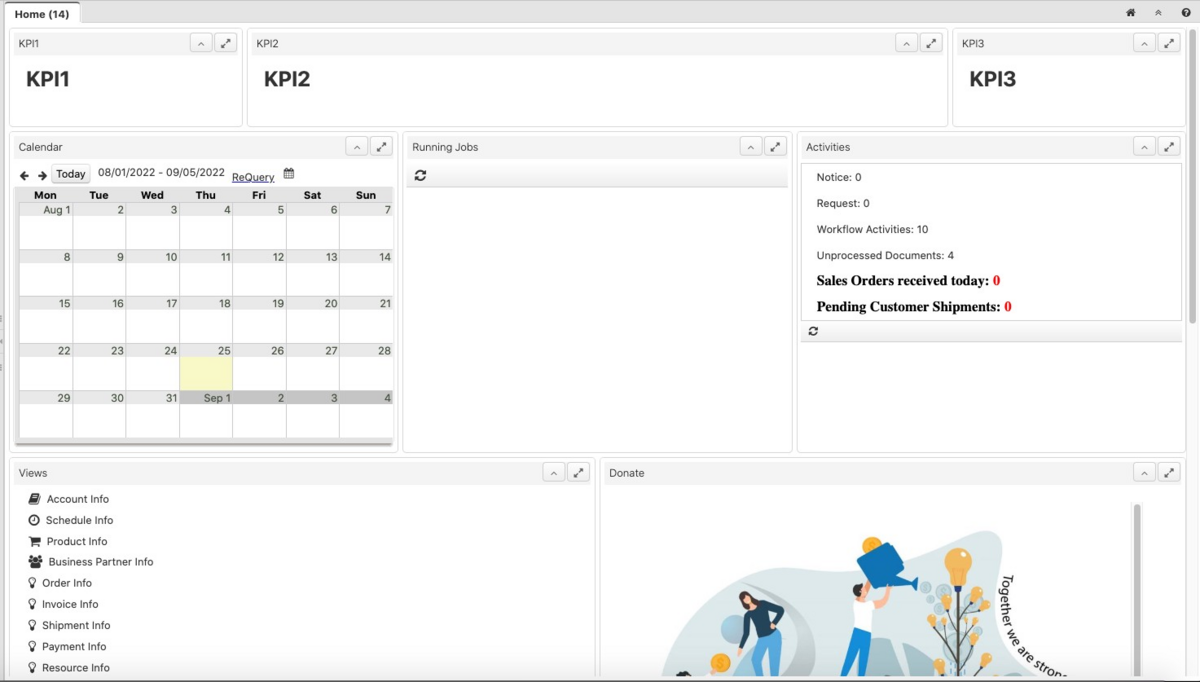Click the calendar date picker icon

289,174
